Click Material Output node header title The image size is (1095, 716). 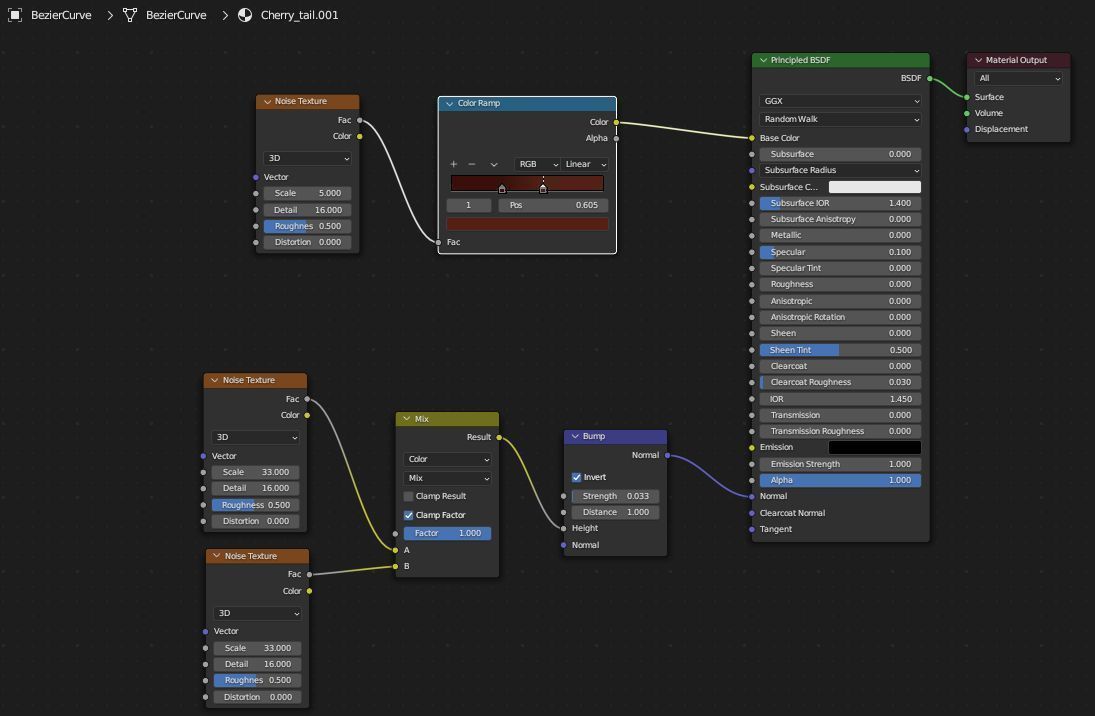1016,60
